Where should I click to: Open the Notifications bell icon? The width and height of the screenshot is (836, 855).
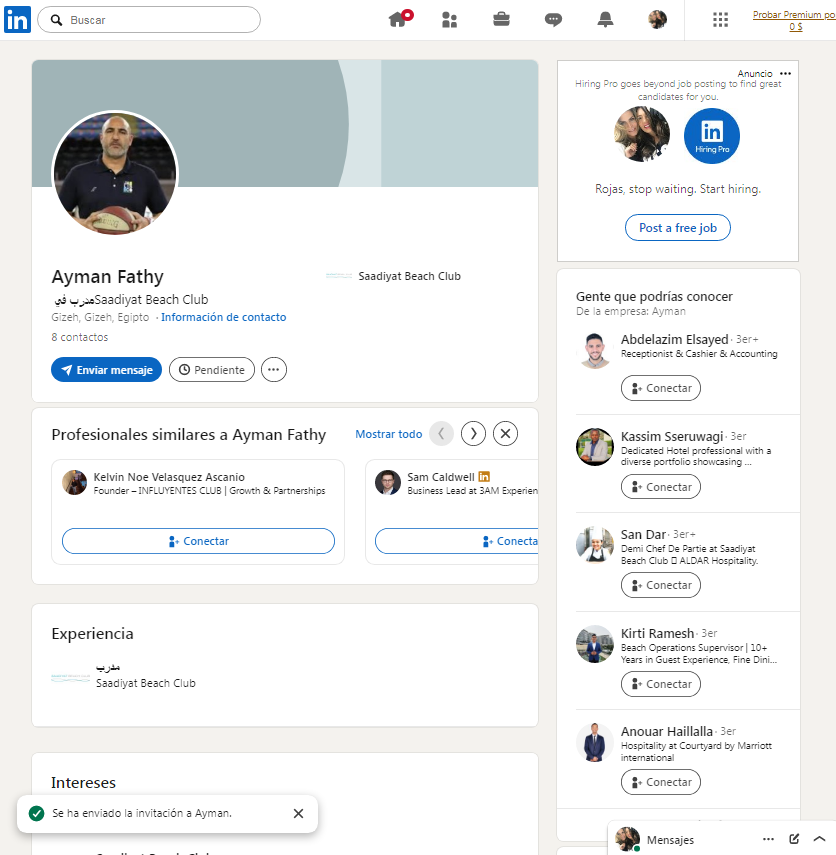605,20
